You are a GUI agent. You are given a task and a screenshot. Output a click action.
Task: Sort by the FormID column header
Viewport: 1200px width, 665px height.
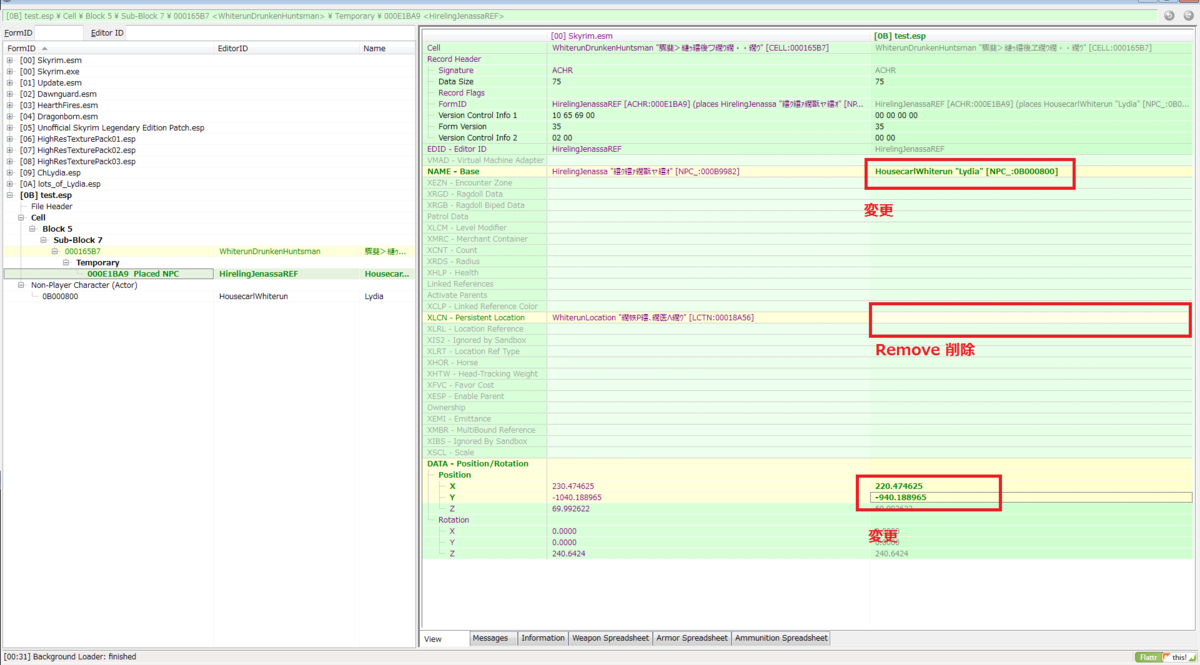[x=108, y=48]
